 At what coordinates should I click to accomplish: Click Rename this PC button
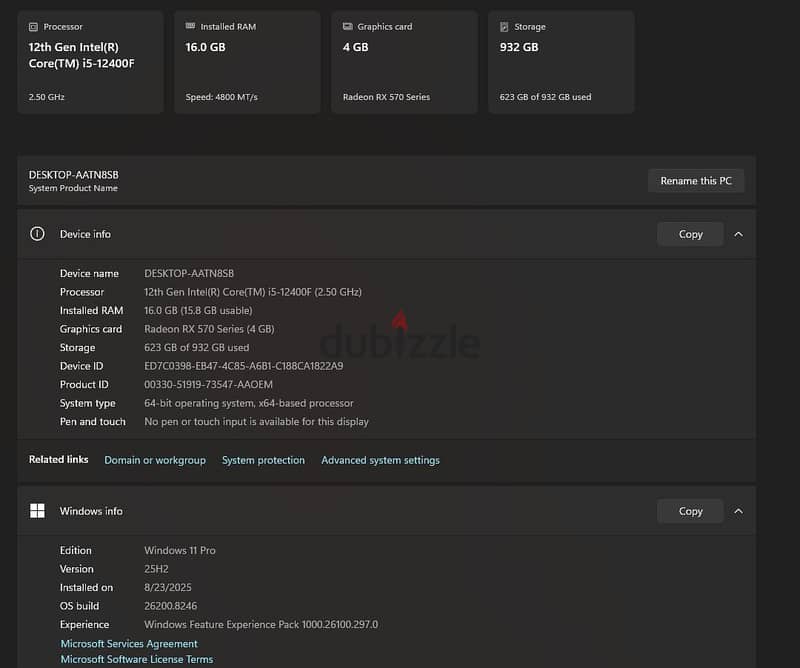[696, 181]
